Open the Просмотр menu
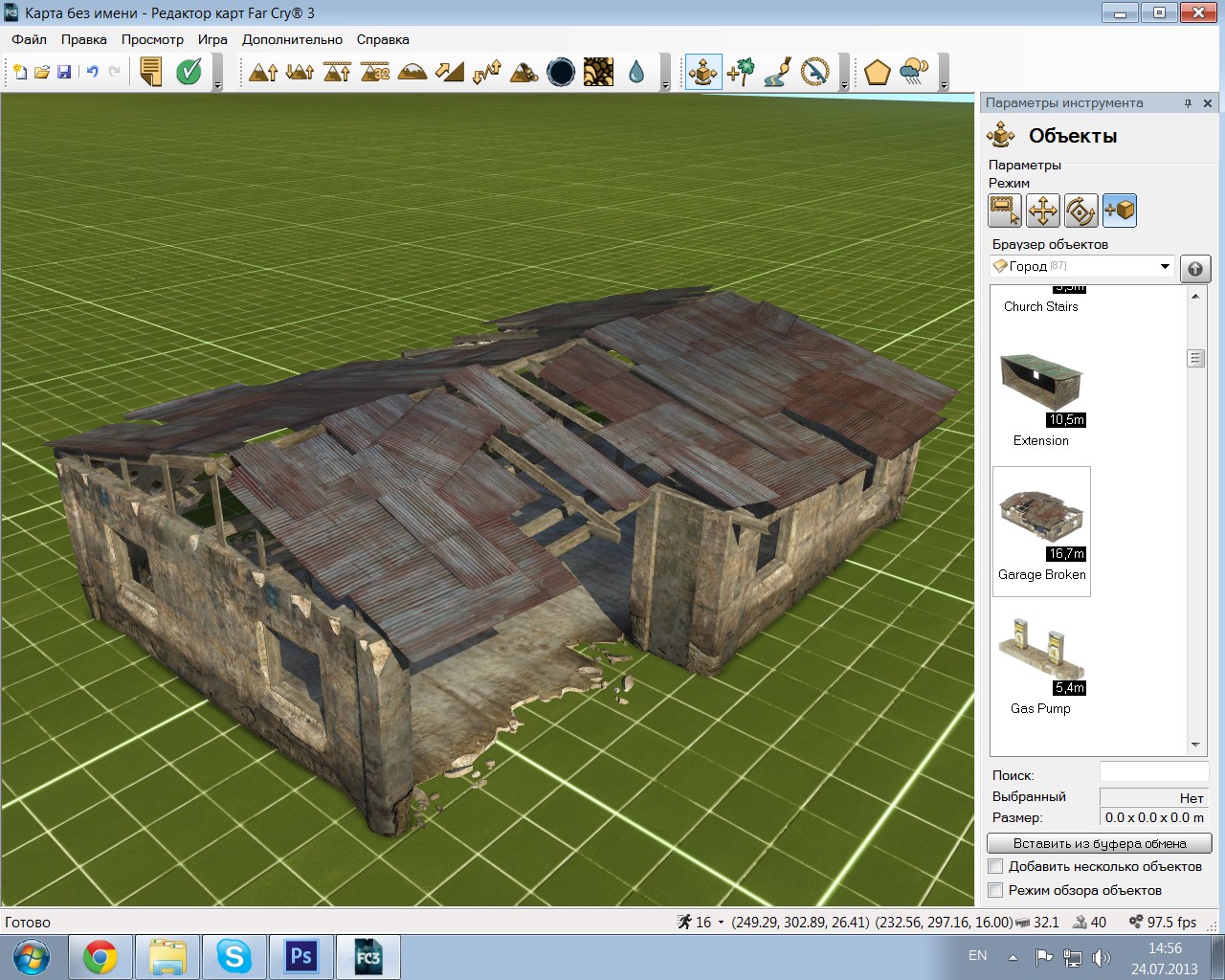This screenshot has height=980, width=1225. click(x=152, y=39)
